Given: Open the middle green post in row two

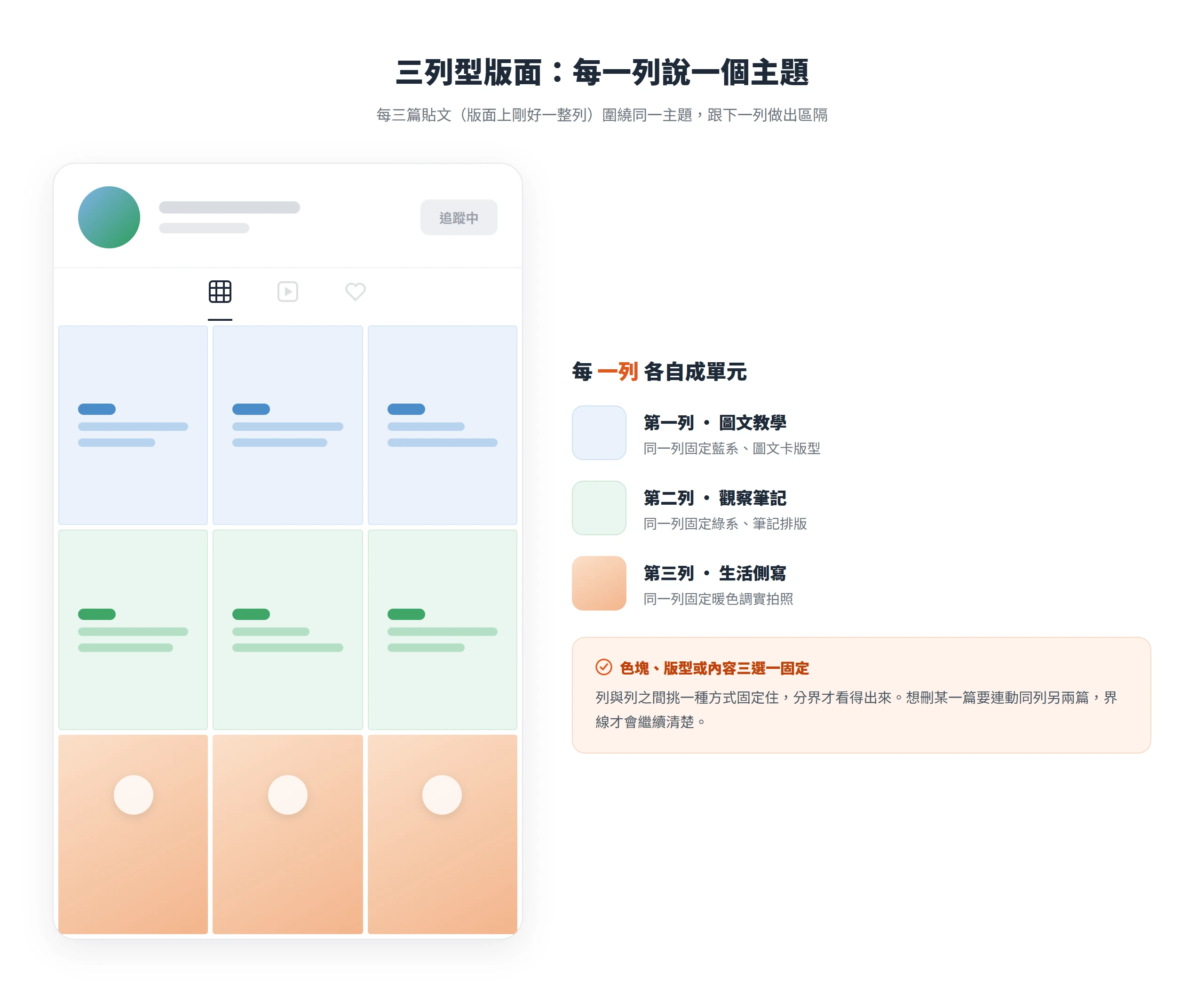Looking at the screenshot, I should tap(287, 630).
